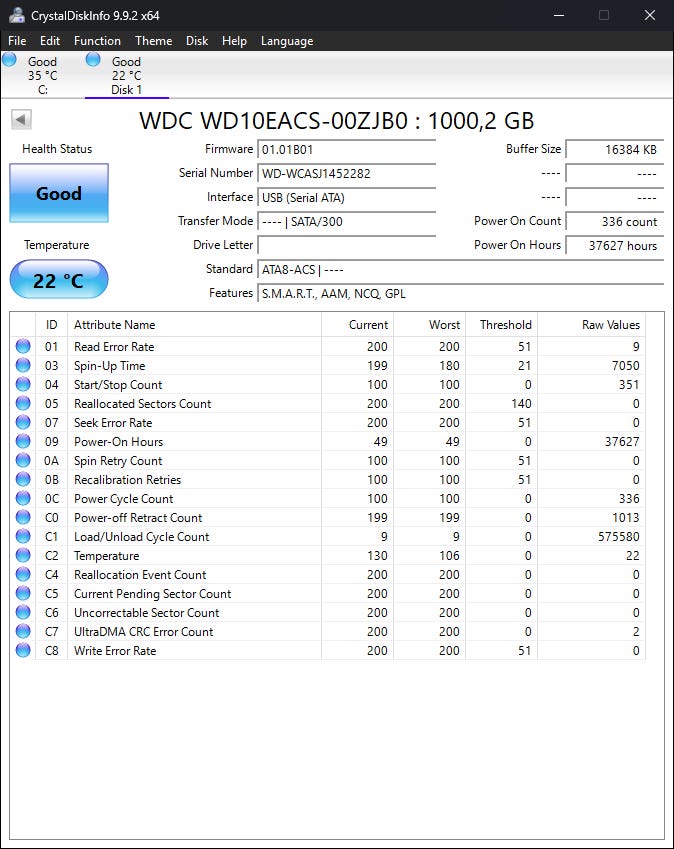
Task: Minimize the CrystalDiskInfo window
Action: (x=559, y=15)
